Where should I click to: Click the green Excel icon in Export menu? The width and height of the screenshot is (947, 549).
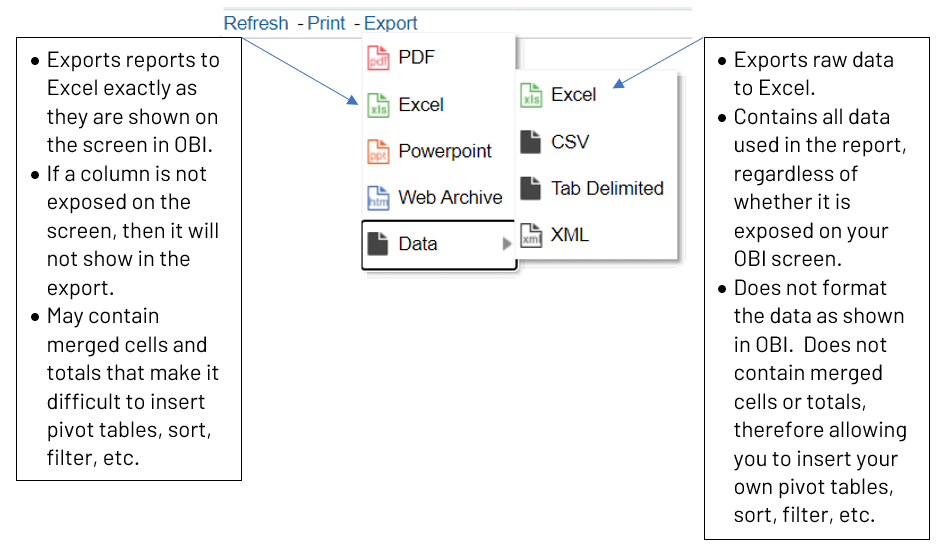(x=378, y=105)
